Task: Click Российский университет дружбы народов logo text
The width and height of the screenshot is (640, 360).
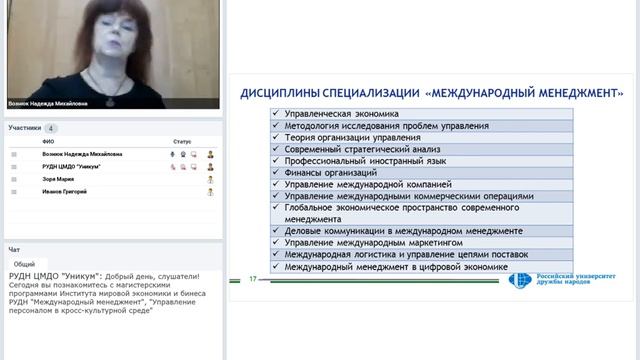Action: click(576, 279)
